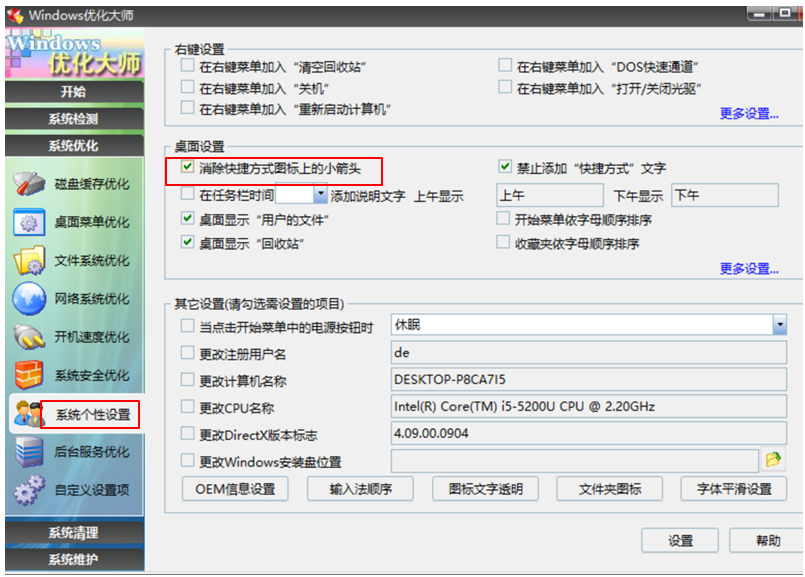
Task: Click the Windows优化大师 title bar app icon
Action: (15, 15)
